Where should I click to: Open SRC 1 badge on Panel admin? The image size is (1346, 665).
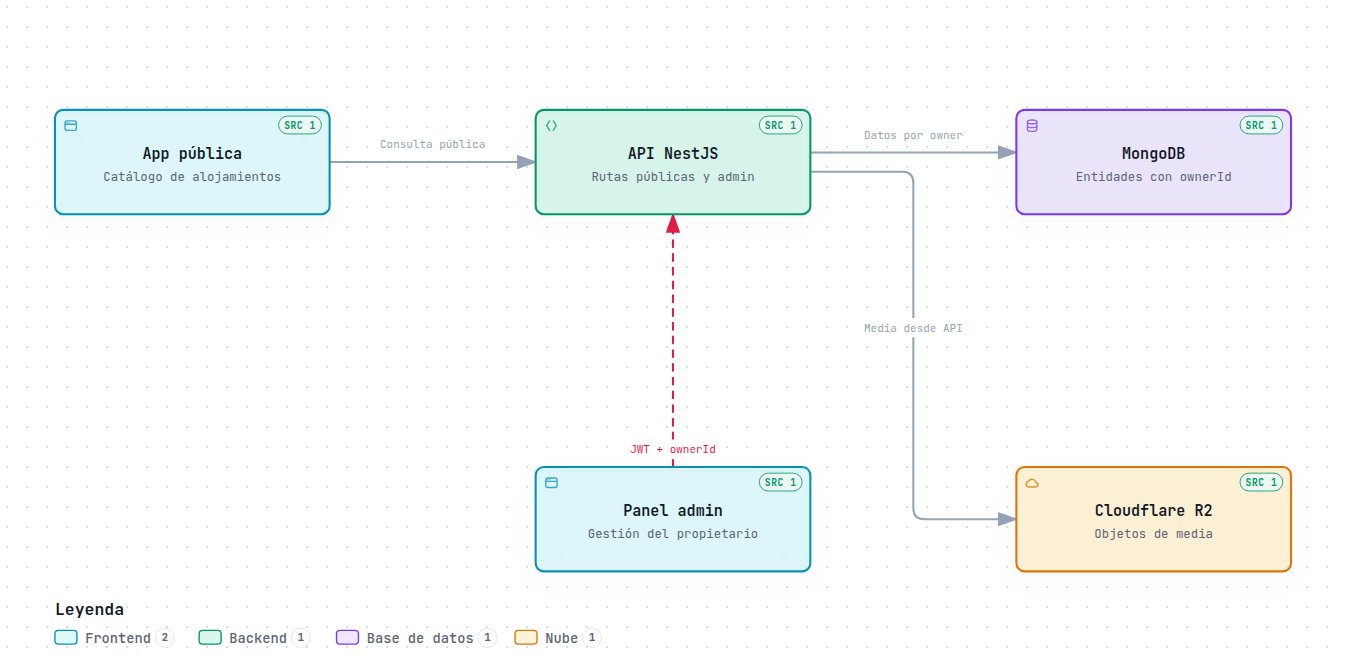click(x=780, y=482)
